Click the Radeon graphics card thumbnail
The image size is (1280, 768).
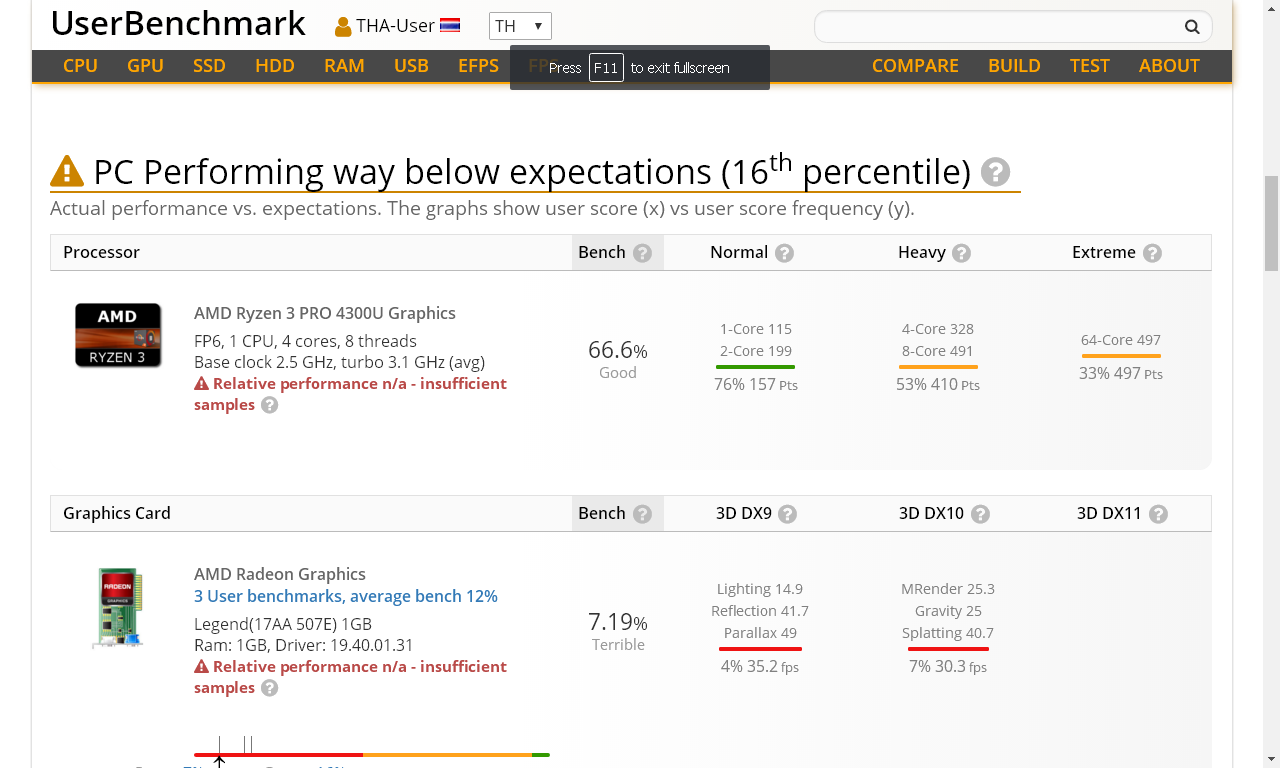118,607
